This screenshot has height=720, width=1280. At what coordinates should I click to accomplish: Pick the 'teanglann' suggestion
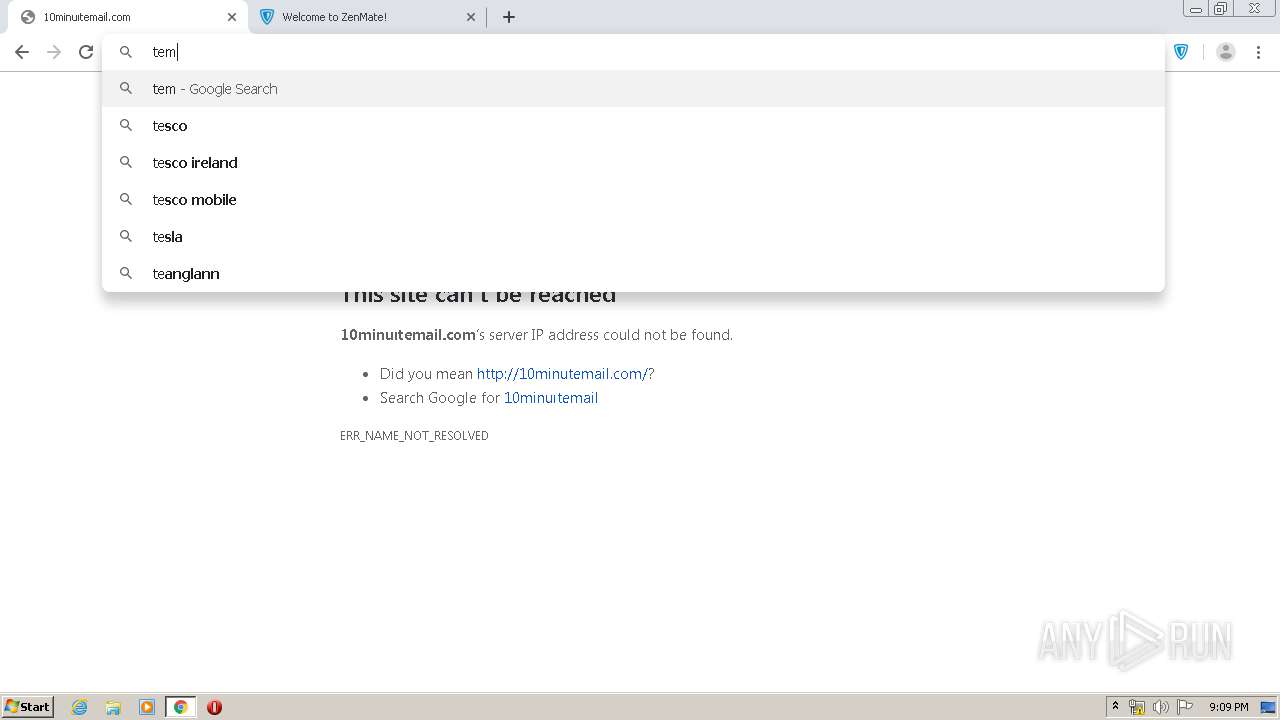(634, 274)
